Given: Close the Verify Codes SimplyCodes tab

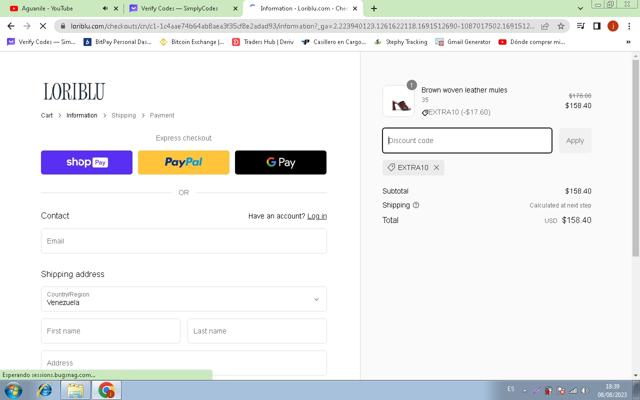Looking at the screenshot, I should pyautogui.click(x=236, y=8).
